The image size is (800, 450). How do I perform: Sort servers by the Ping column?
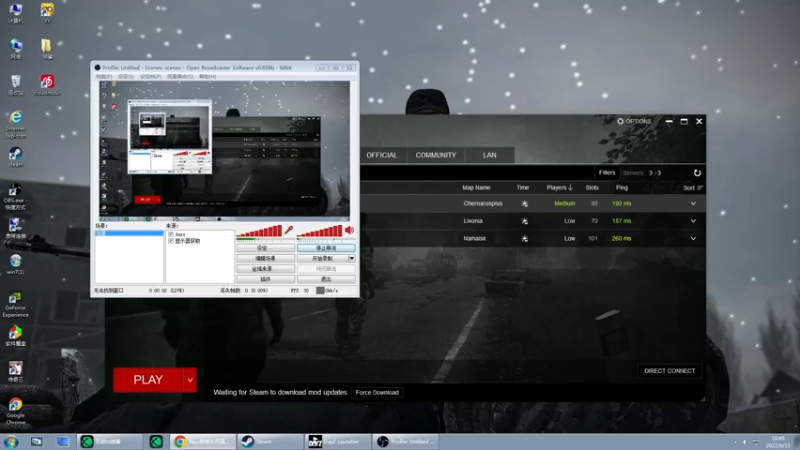point(621,188)
